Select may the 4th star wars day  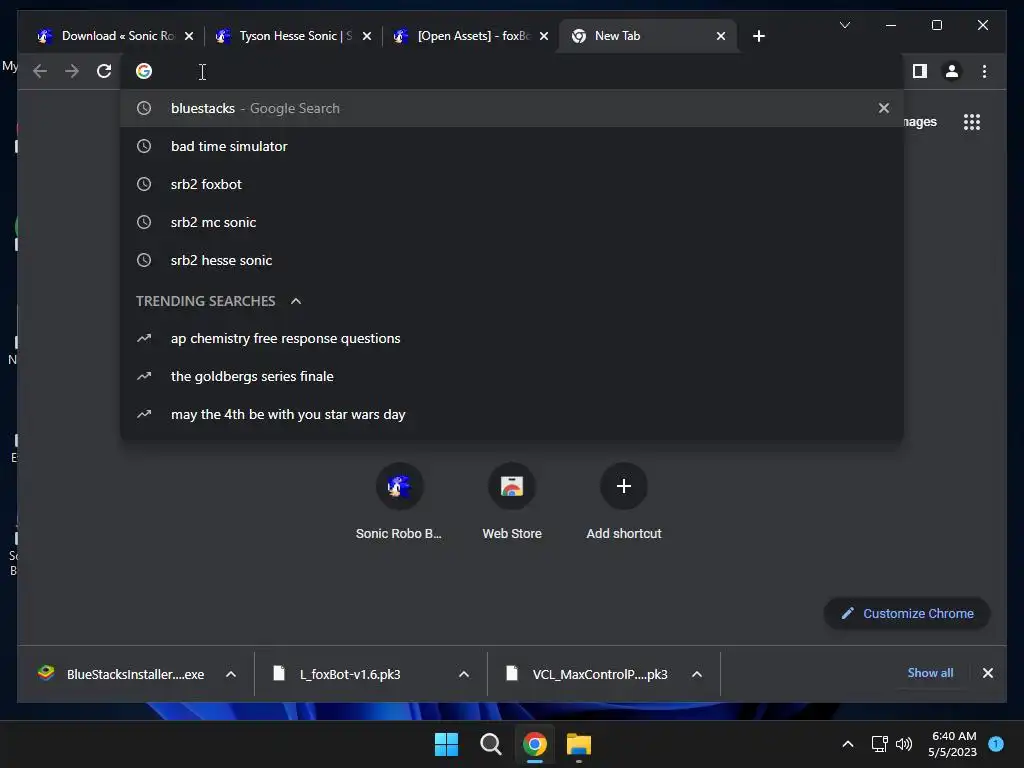tap(512, 414)
